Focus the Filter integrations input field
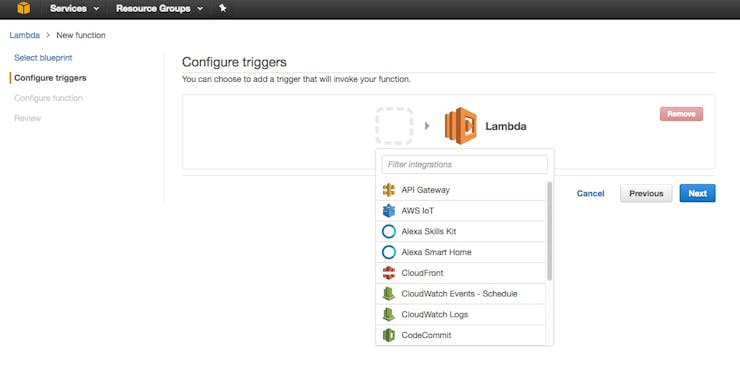 click(464, 165)
